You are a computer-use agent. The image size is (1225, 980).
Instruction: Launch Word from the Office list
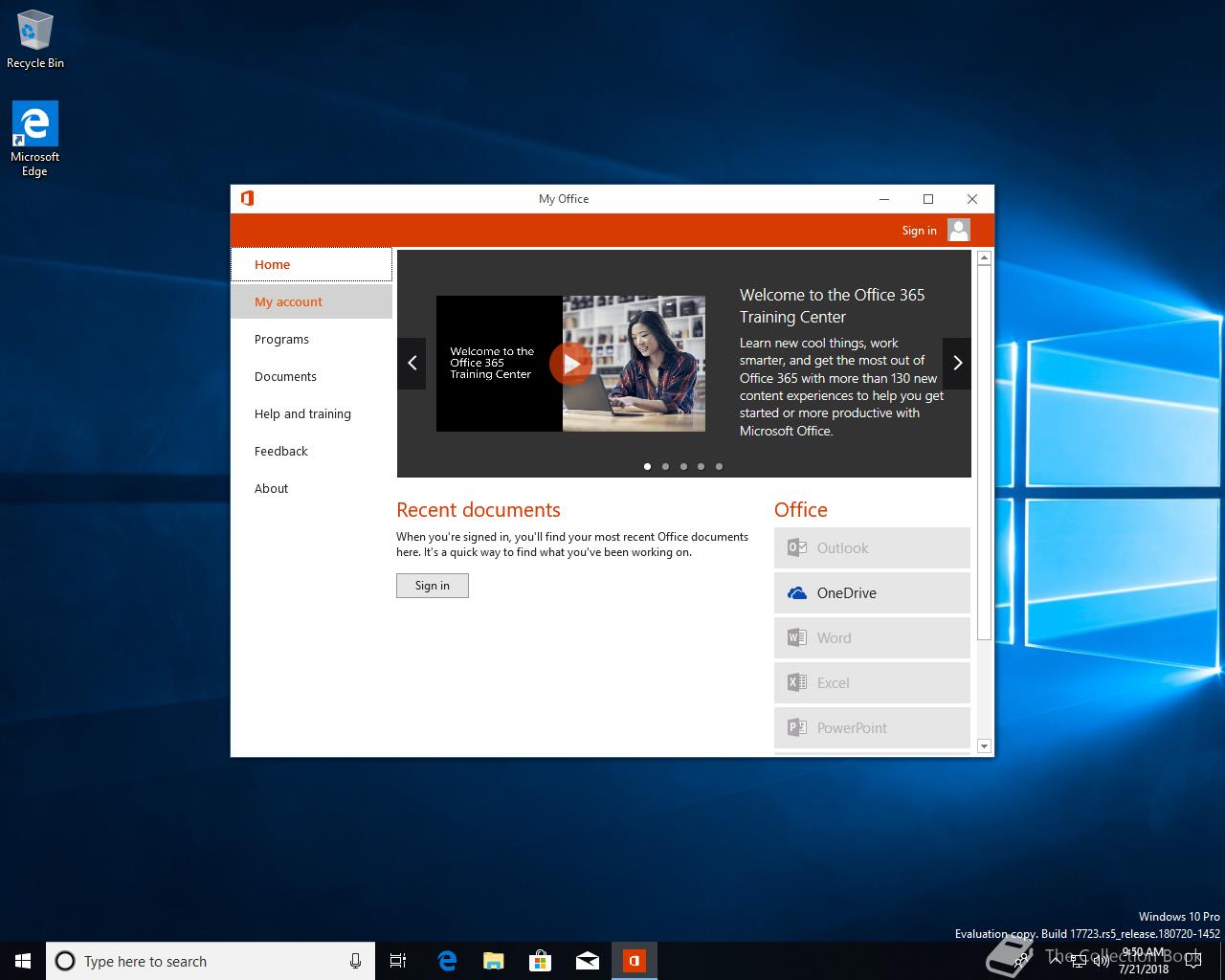coord(872,638)
